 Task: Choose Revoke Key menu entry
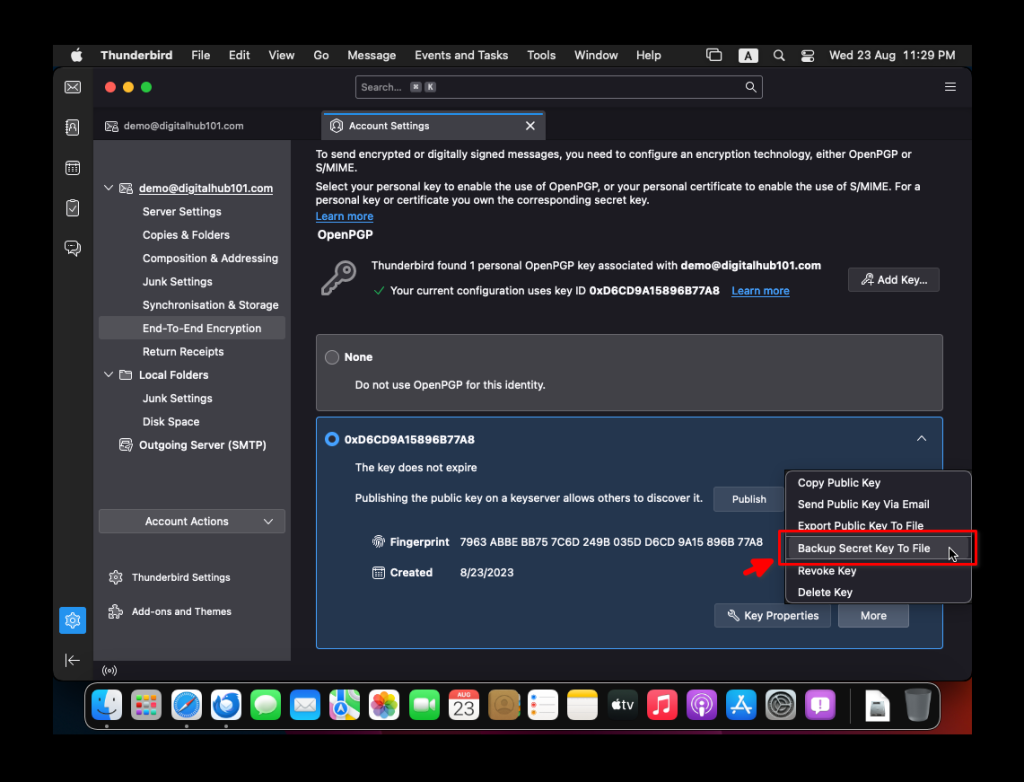coord(878,571)
